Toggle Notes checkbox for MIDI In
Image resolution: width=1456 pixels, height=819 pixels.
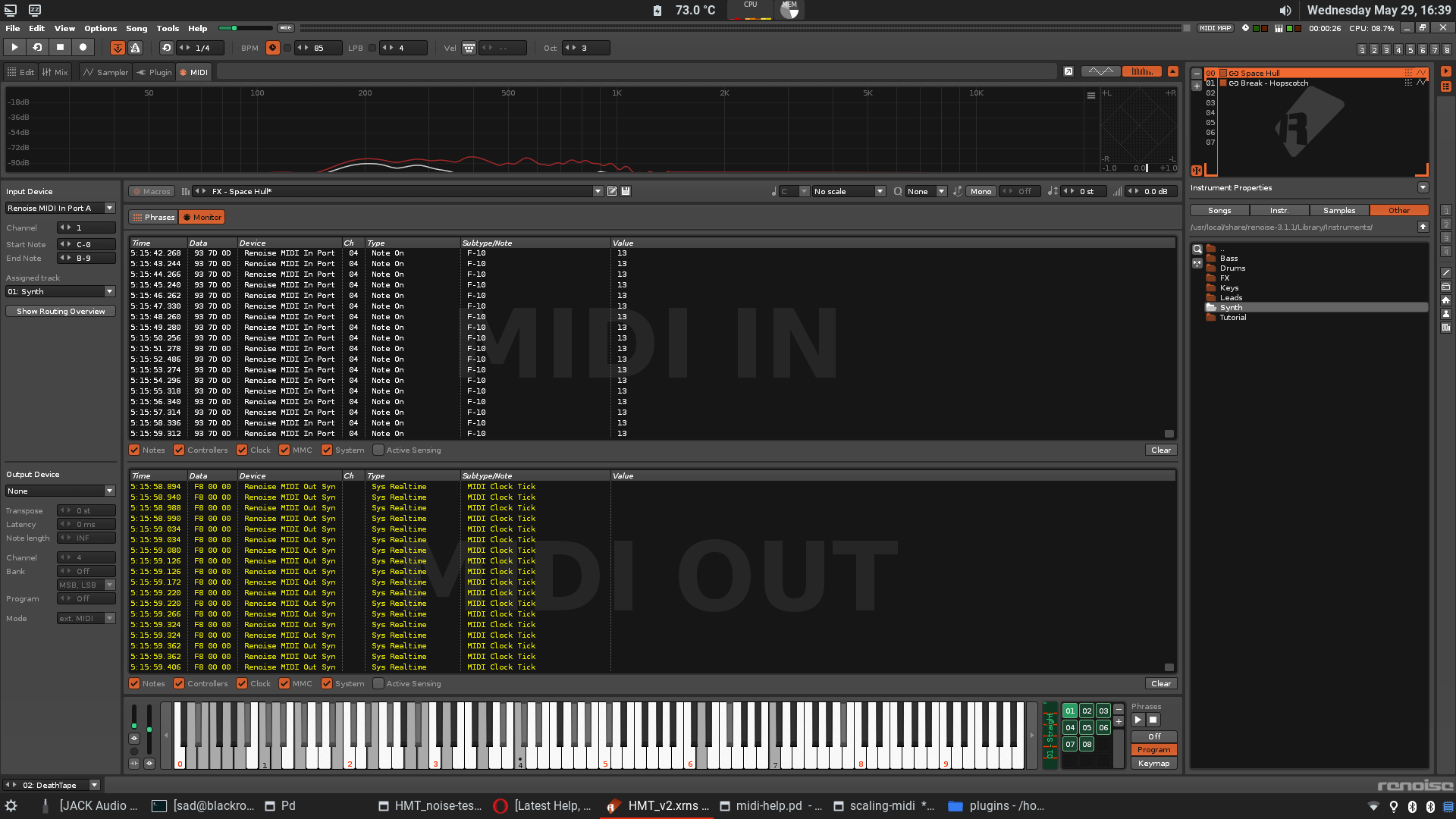[134, 450]
